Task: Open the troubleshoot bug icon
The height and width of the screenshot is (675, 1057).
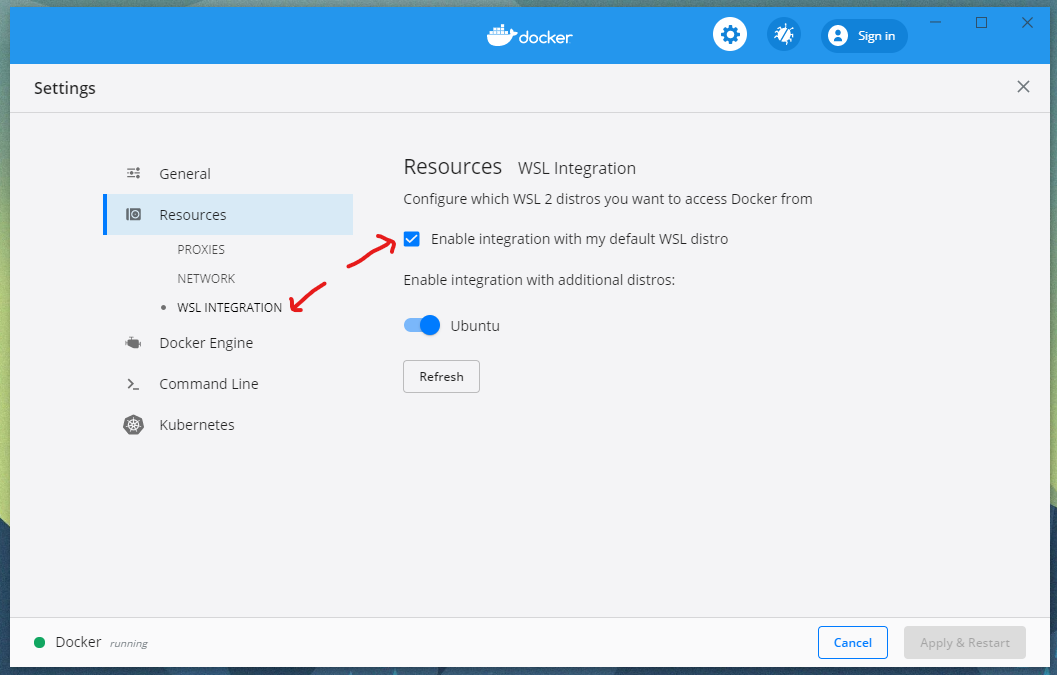Action: [783, 34]
